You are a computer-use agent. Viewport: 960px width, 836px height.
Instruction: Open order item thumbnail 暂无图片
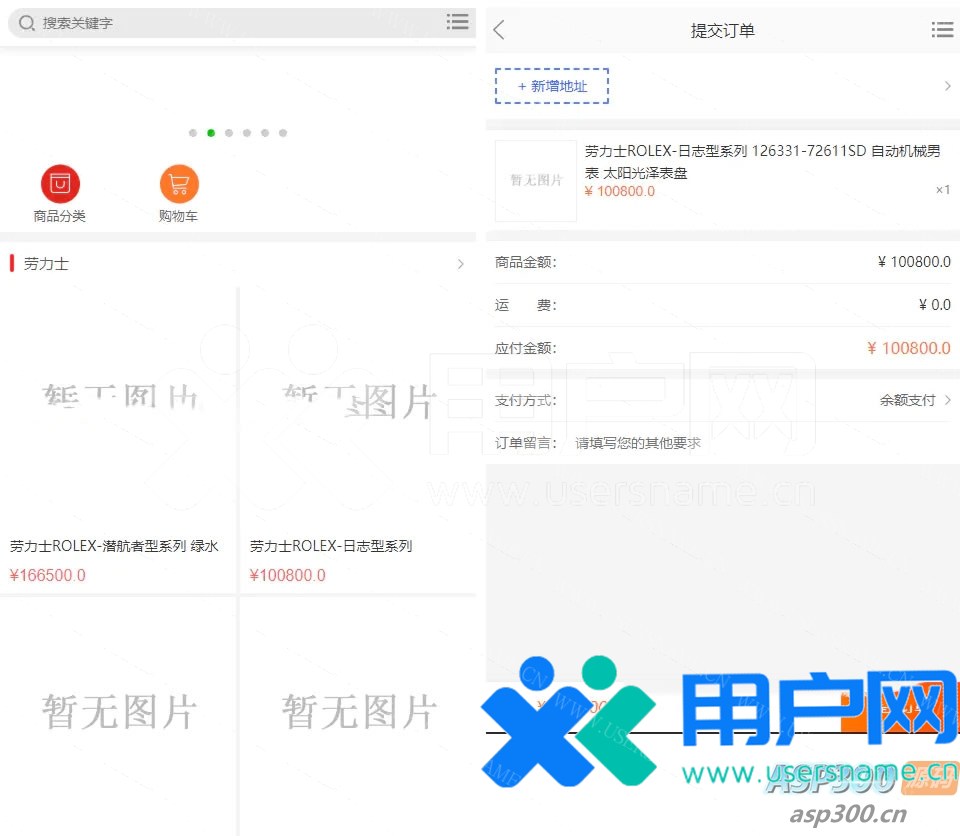tap(536, 181)
